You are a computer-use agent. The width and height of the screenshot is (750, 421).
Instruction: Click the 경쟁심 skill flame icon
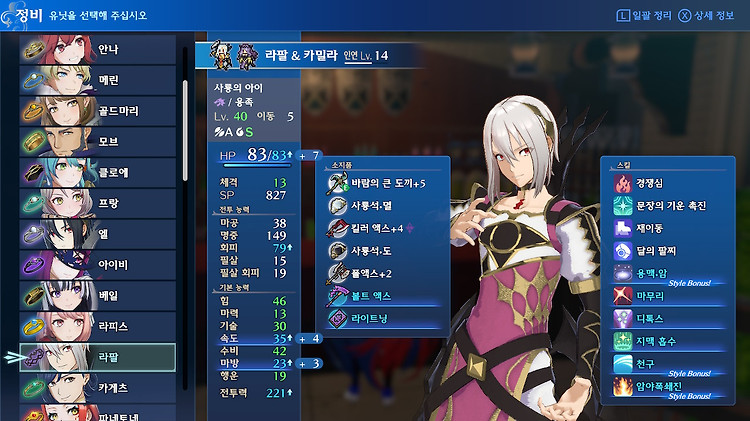[623, 183]
